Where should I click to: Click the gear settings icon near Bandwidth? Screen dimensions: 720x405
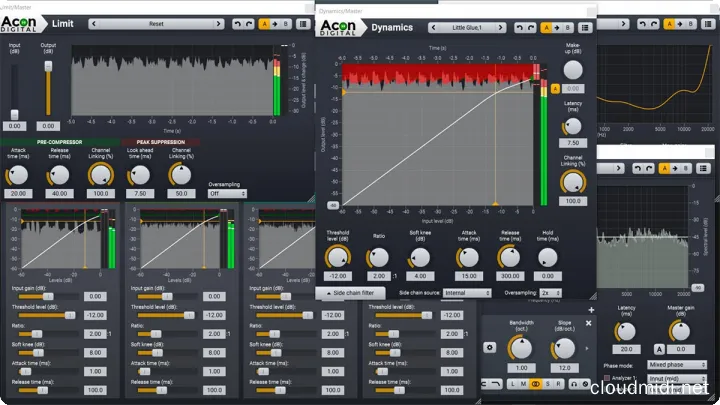coord(491,347)
